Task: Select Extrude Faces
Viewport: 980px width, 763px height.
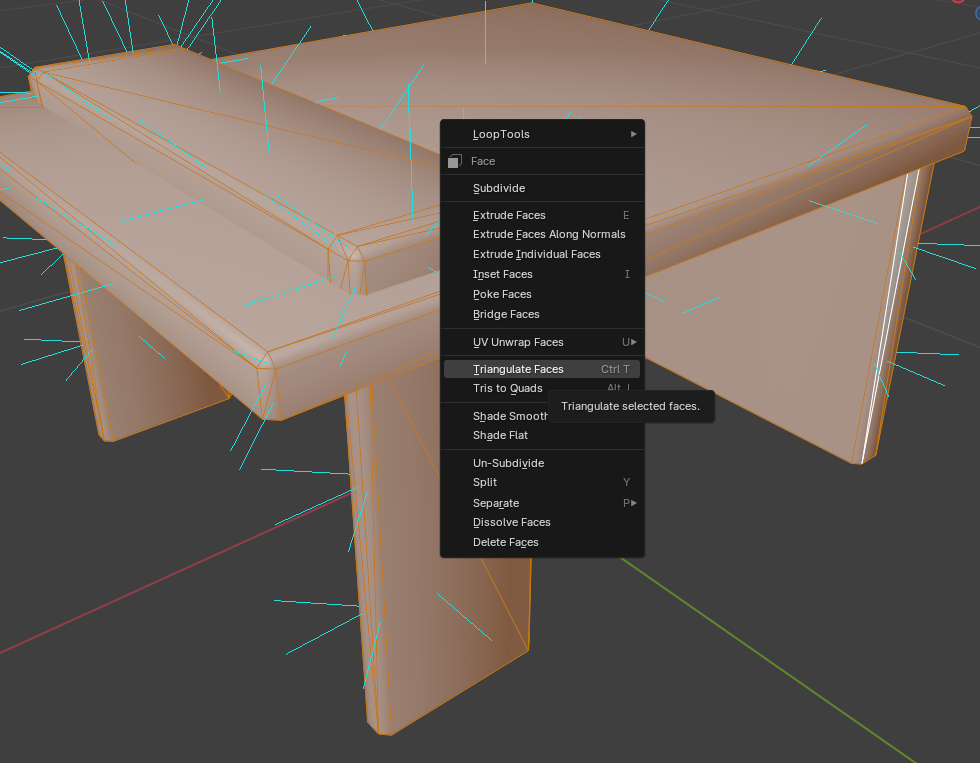Action: [x=542, y=215]
